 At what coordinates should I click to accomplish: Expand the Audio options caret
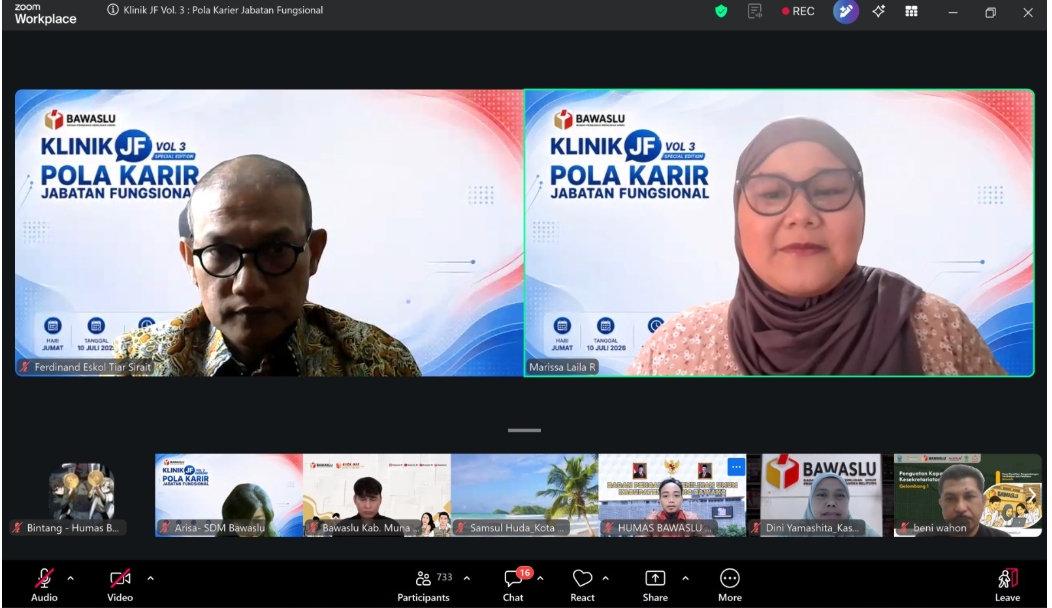click(70, 578)
